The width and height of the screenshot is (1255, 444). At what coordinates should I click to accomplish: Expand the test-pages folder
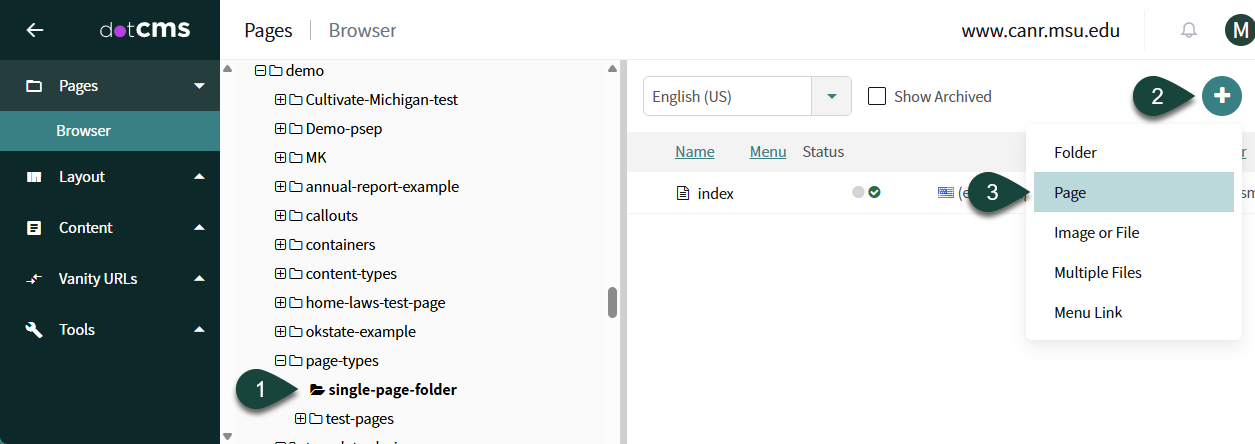[x=300, y=419]
